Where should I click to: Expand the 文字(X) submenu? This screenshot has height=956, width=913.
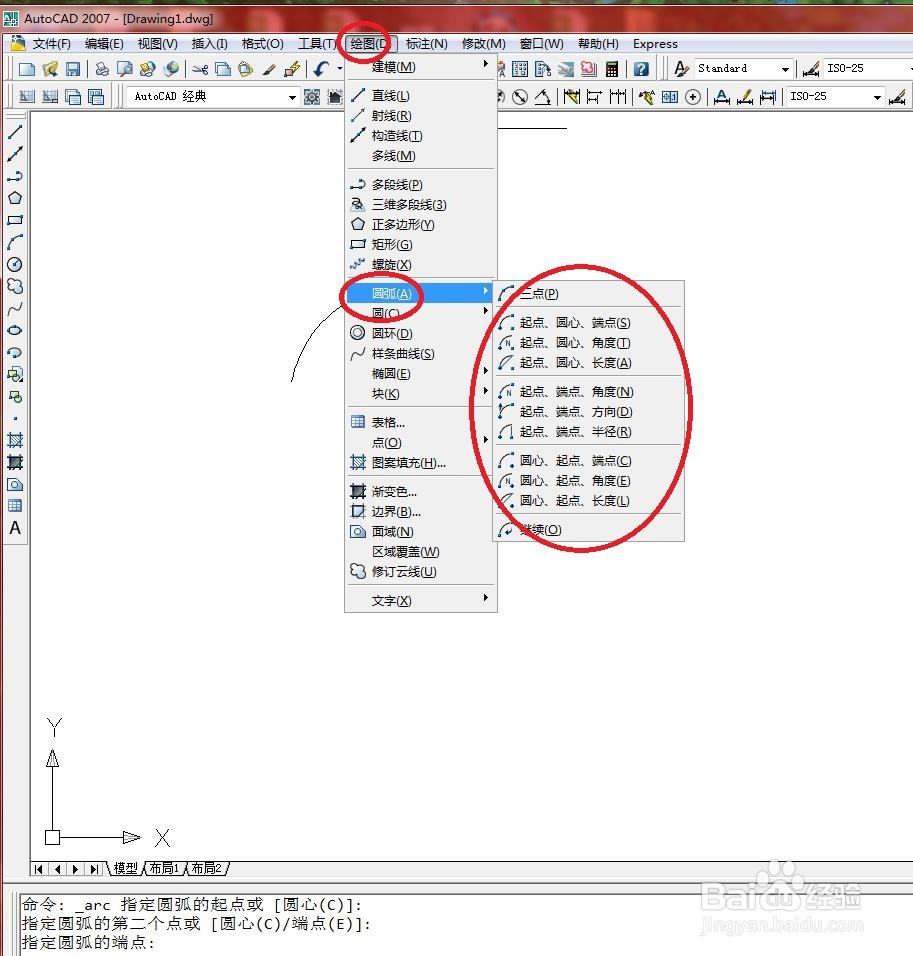click(421, 601)
